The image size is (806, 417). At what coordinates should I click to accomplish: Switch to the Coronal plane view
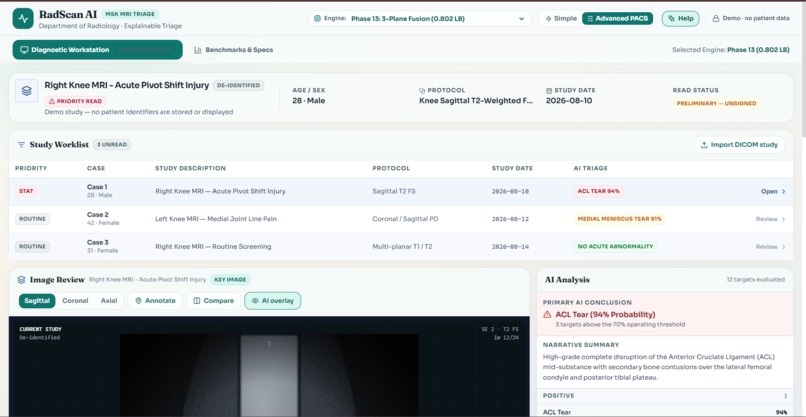pyautogui.click(x=75, y=301)
